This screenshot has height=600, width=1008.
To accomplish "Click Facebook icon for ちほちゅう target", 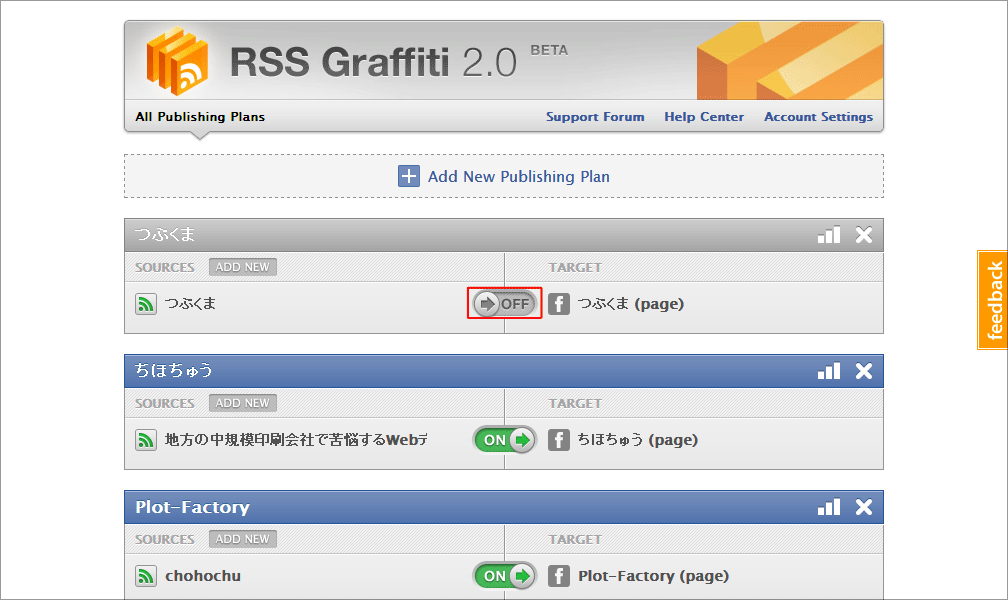I will point(559,440).
